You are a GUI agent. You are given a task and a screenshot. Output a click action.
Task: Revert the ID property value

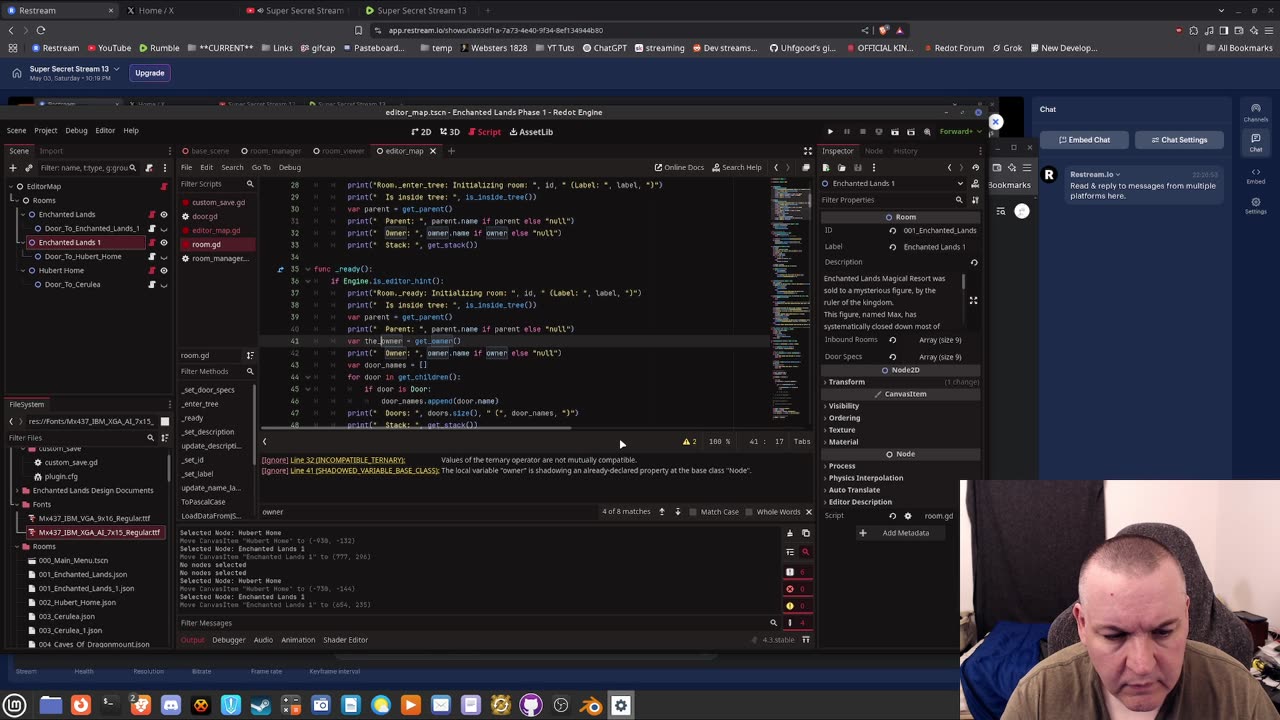[x=893, y=230]
